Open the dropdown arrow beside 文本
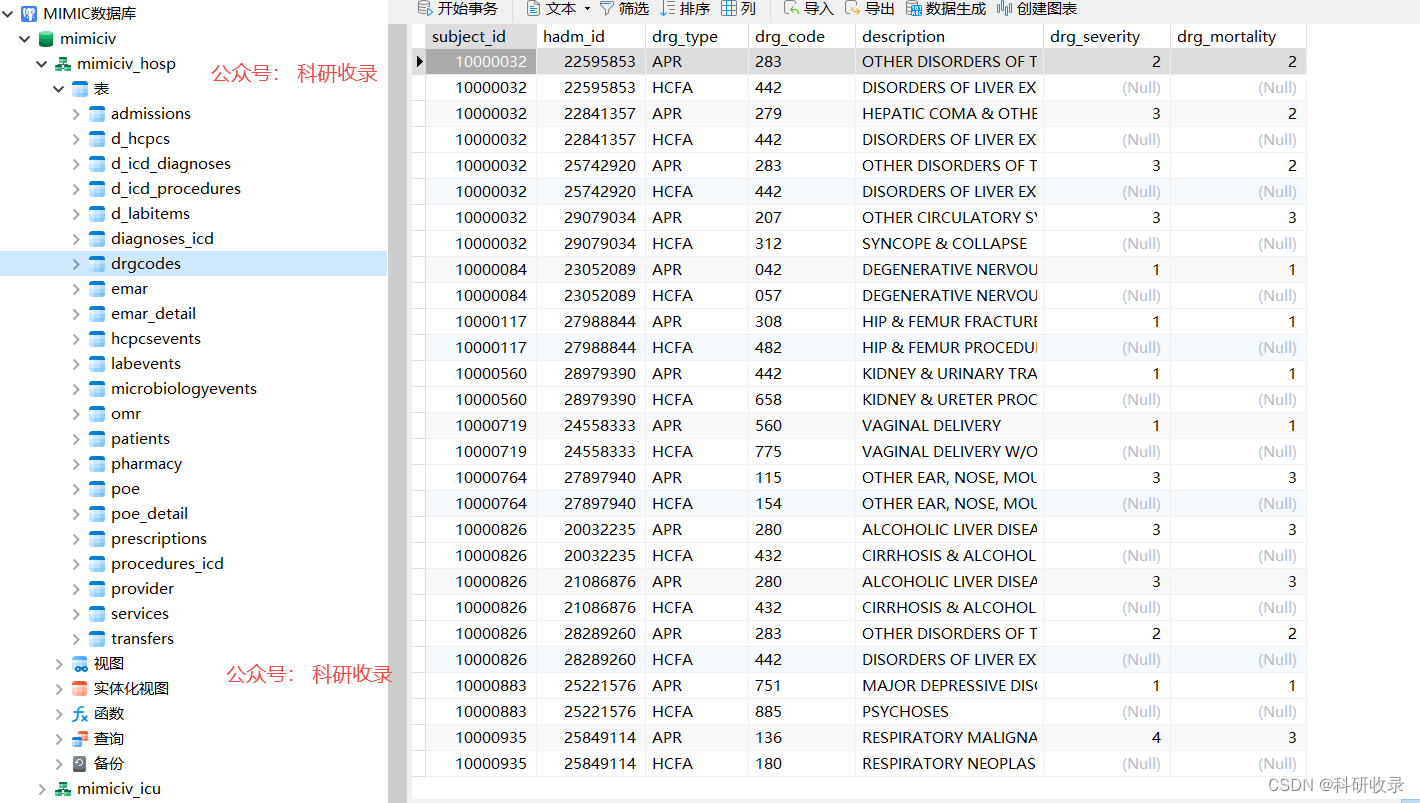The width and height of the screenshot is (1420, 803). point(585,9)
